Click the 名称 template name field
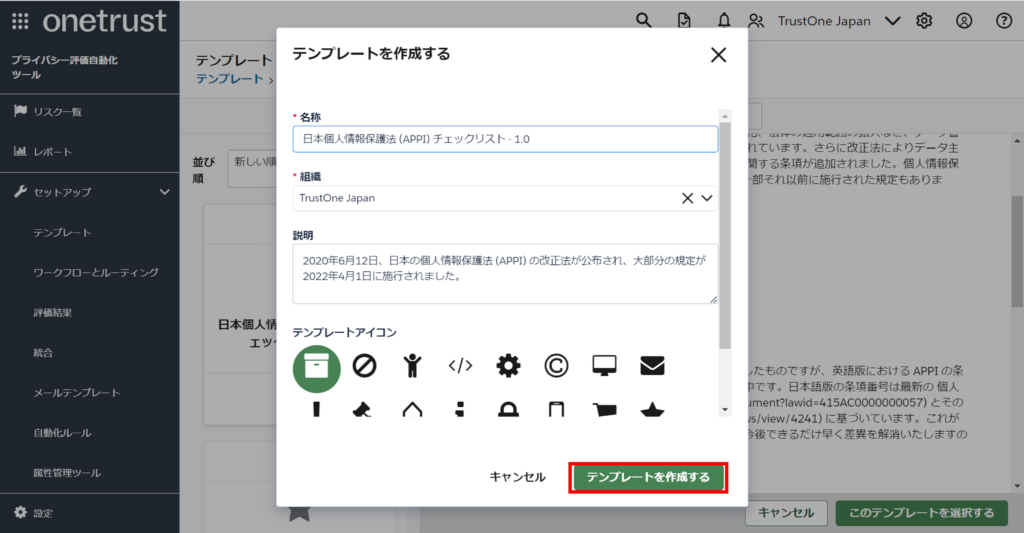The height and width of the screenshot is (533, 1024). pos(505,139)
